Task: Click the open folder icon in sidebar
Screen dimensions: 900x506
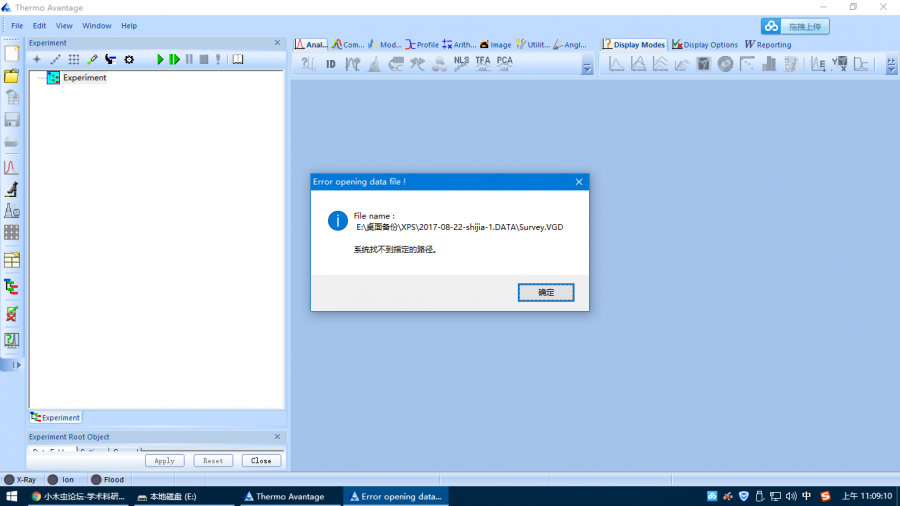Action: coord(11,76)
